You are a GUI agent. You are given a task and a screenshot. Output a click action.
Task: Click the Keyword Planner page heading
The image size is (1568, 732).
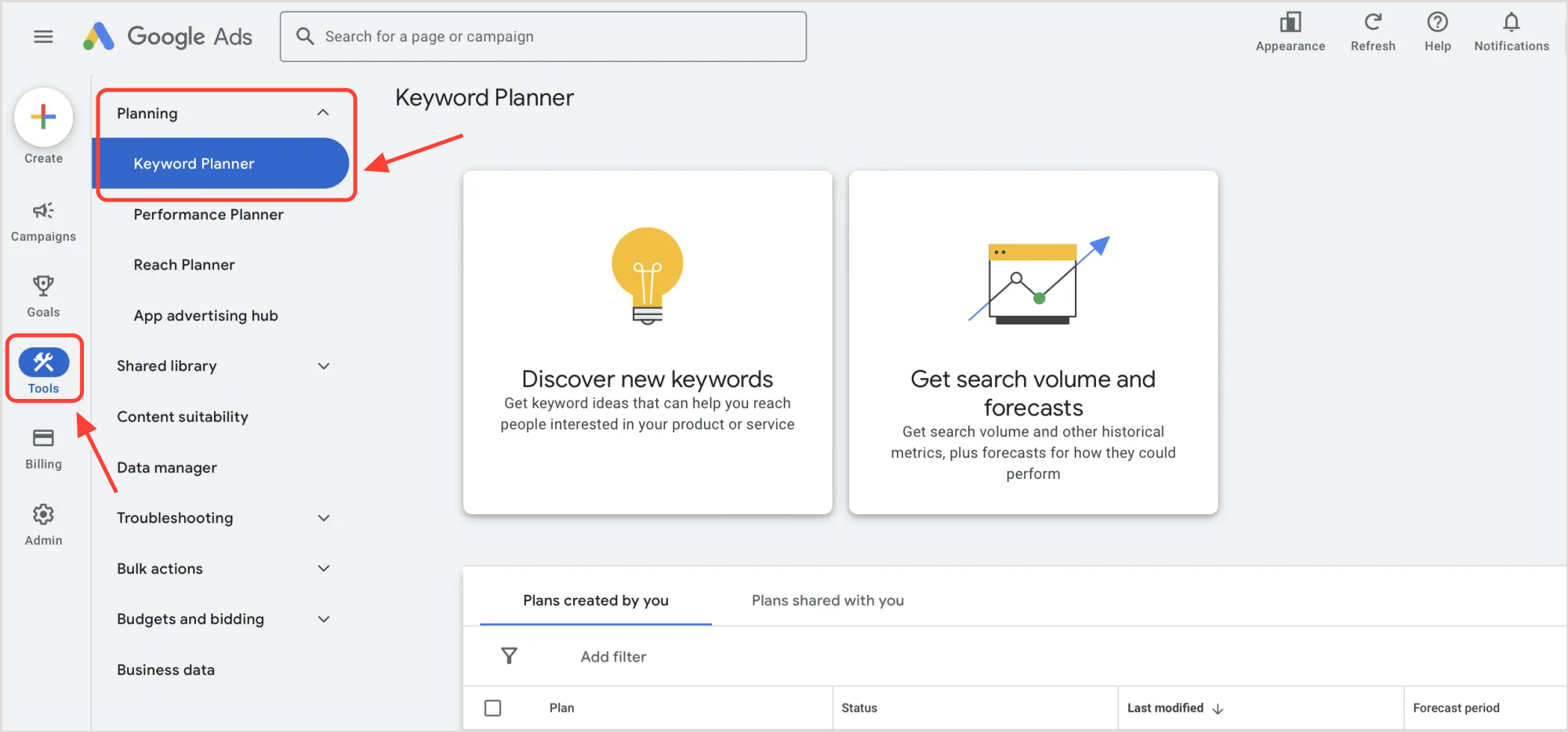point(485,97)
